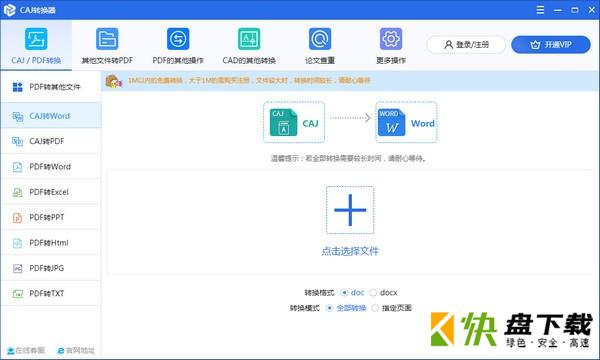Viewport: 600px width, 360px height.
Task: Select the 全部转换 mode radio button
Action: [329, 308]
